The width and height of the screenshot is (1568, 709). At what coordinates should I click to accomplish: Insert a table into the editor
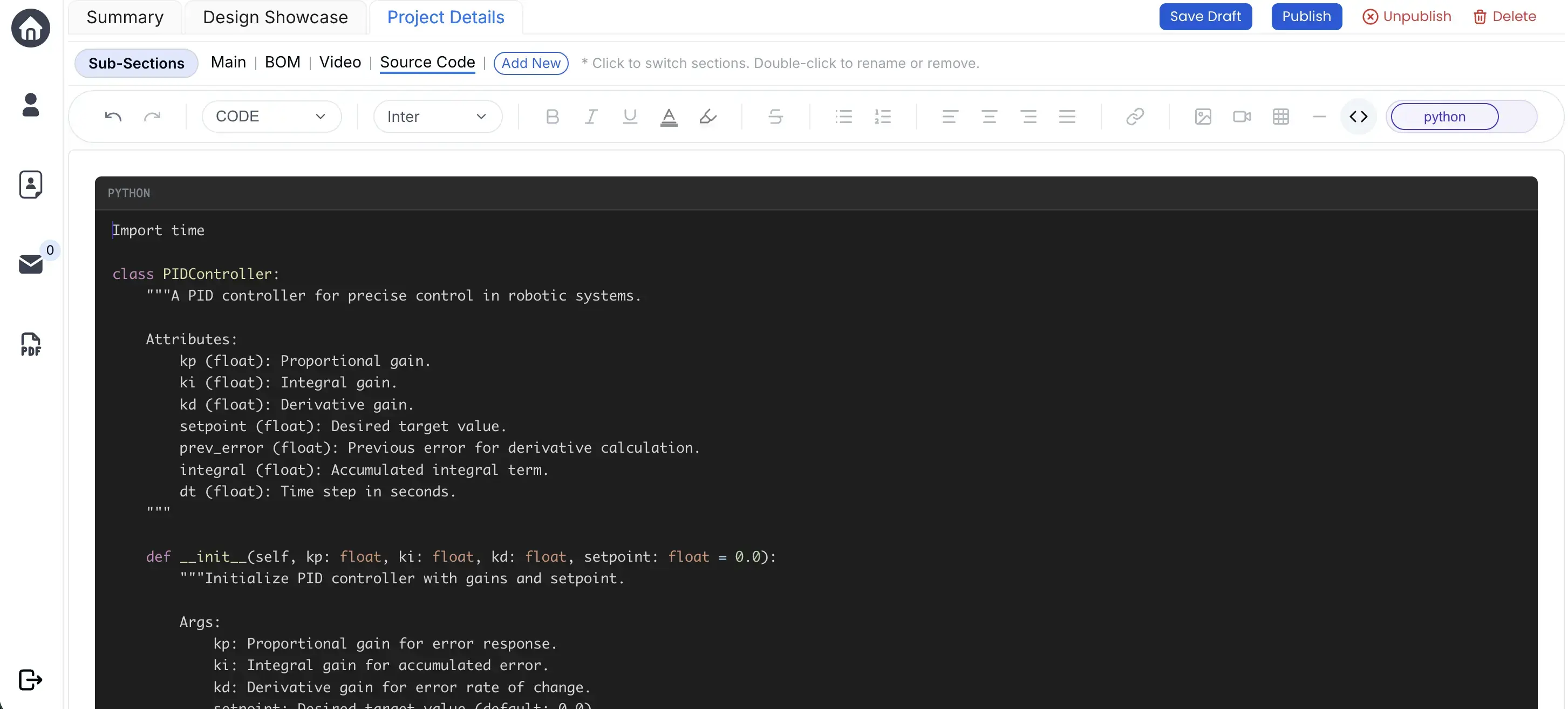1281,116
